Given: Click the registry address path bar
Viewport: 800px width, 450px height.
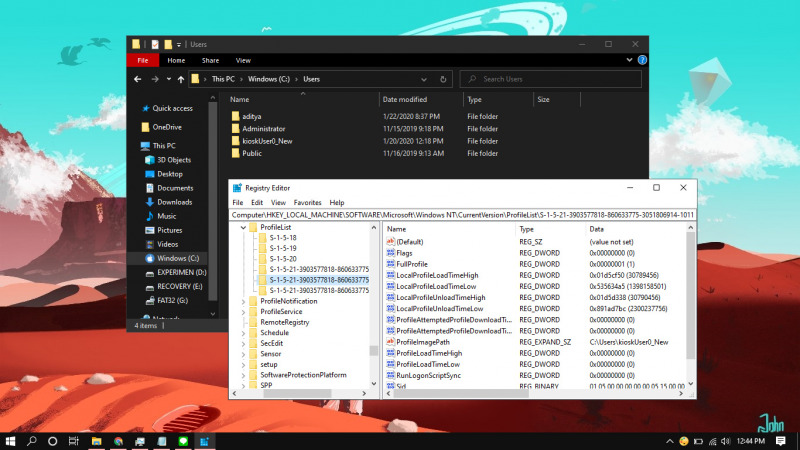Looking at the screenshot, I should pos(462,215).
